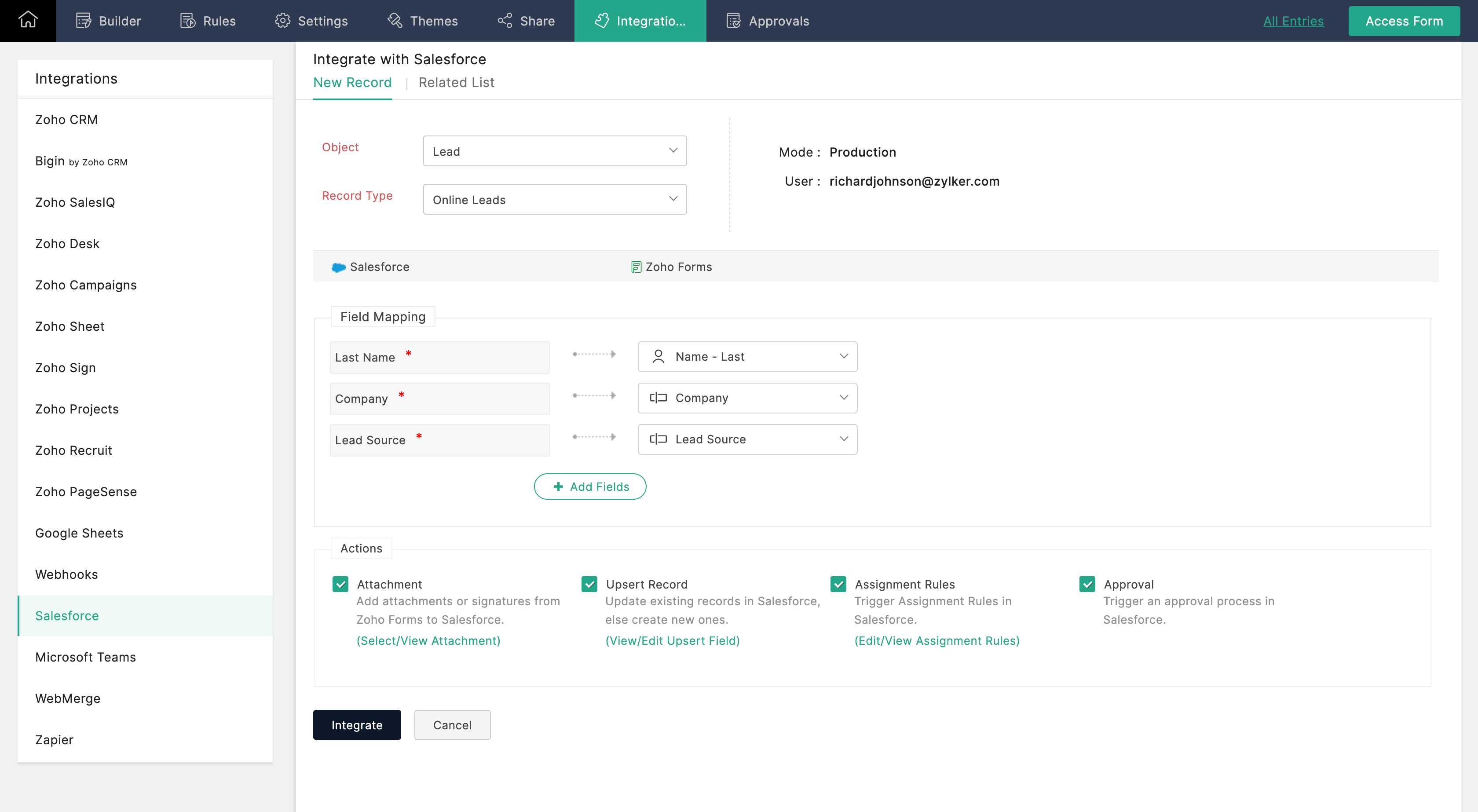
Task: Select WebMerge integration
Action: coord(145,698)
